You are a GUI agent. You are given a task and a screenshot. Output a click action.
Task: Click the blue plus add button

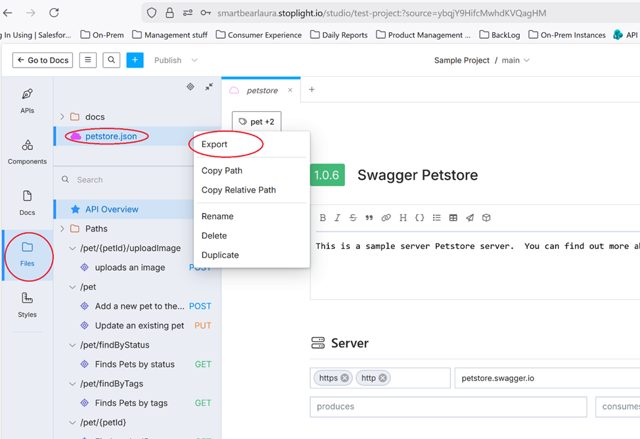tap(135, 60)
